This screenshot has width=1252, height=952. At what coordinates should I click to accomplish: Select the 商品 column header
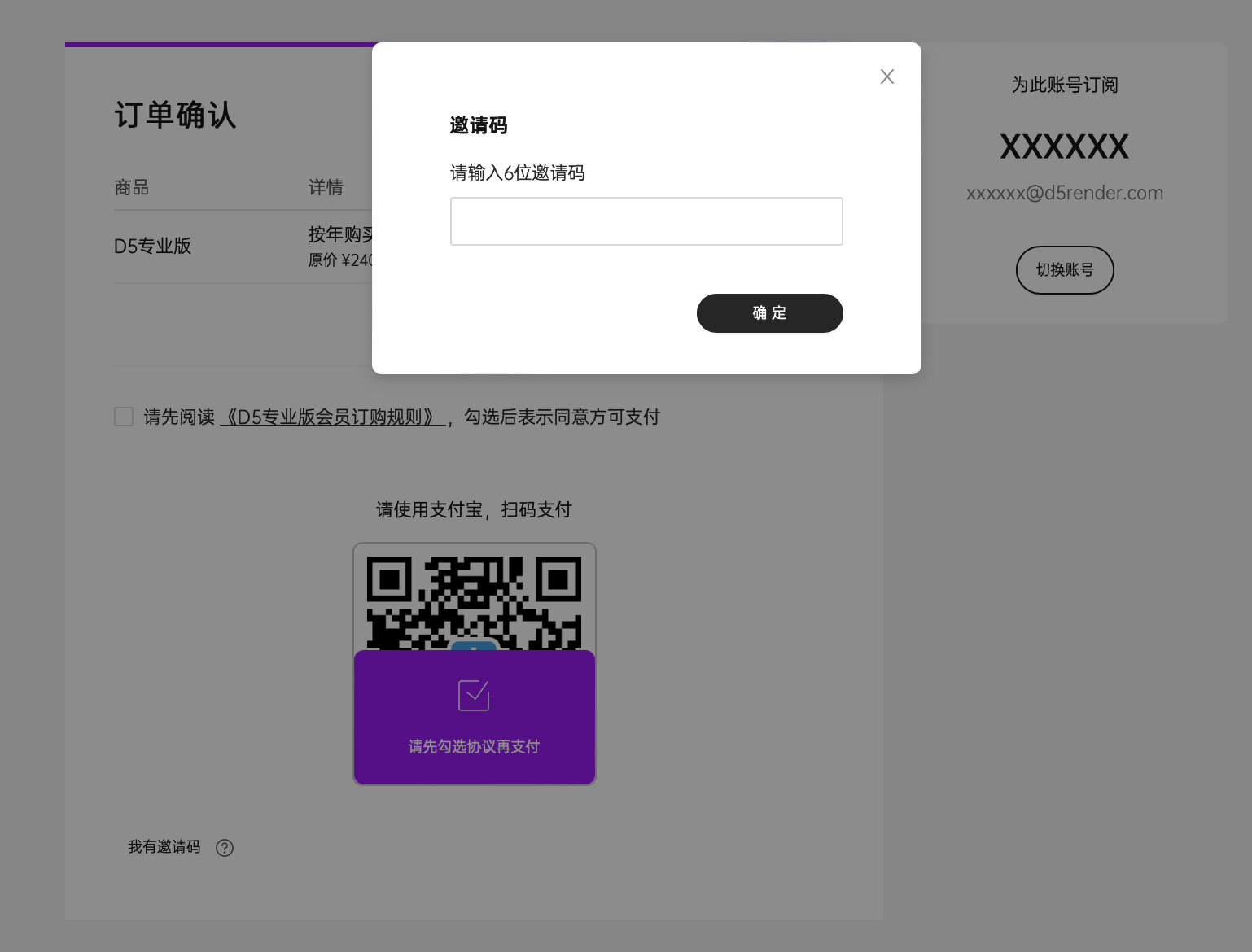pyautogui.click(x=132, y=188)
